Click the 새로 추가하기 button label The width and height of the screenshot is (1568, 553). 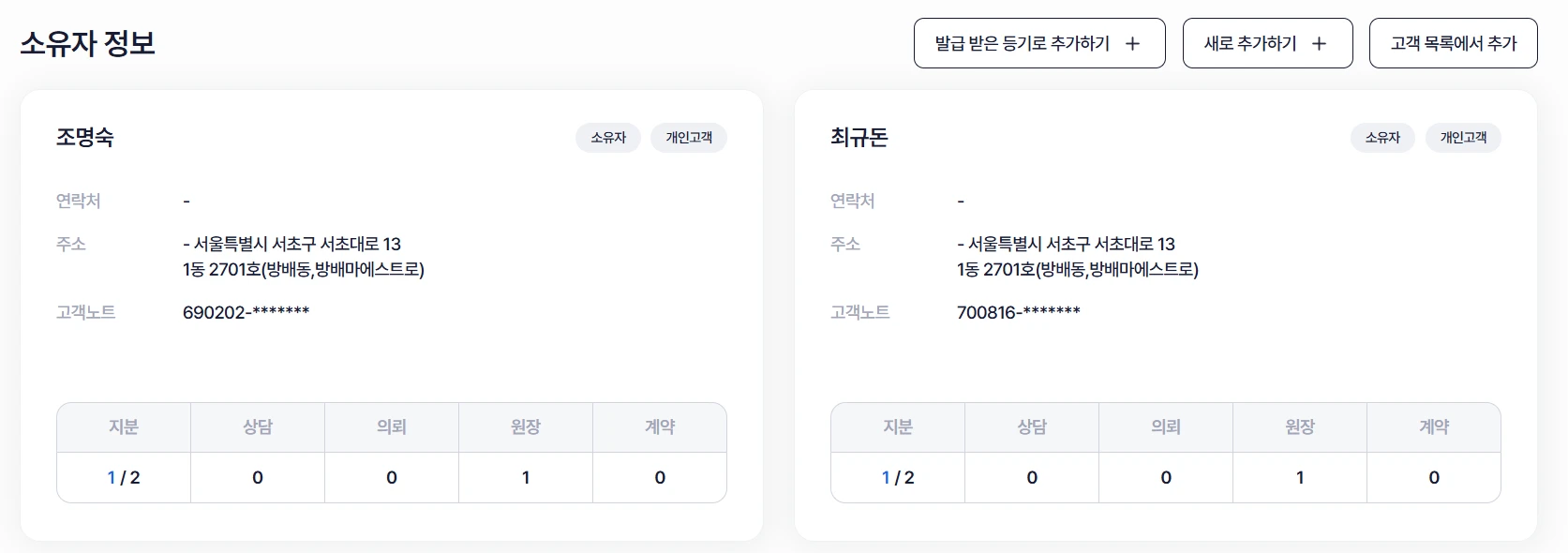1250,44
